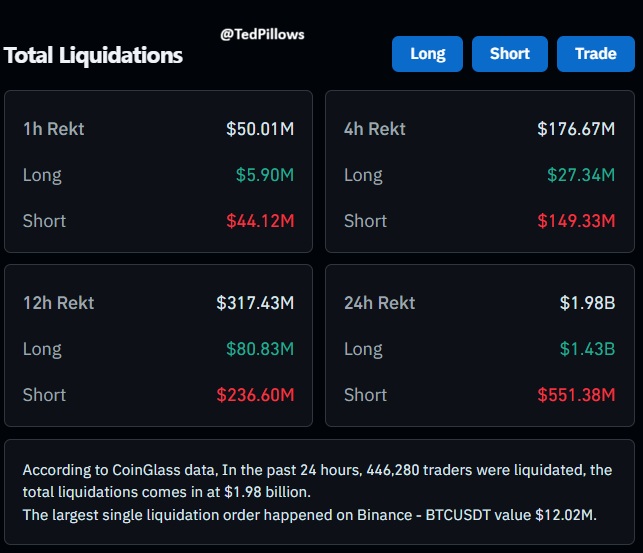The image size is (643, 553).
Task: Click the @TedPillows watermark text
Action: pos(262,34)
